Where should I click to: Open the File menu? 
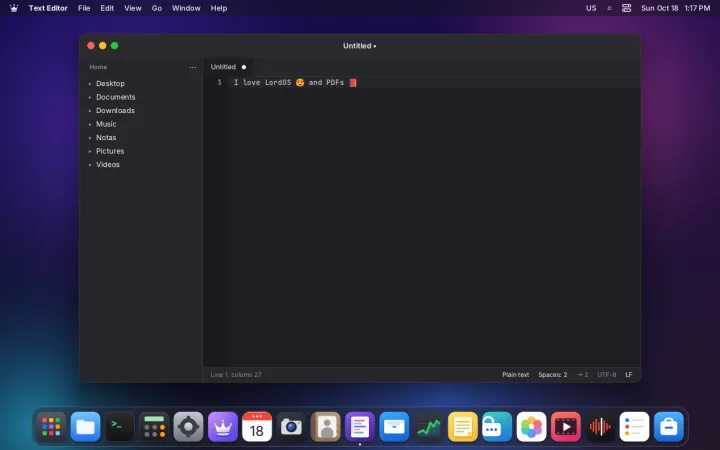tap(84, 8)
